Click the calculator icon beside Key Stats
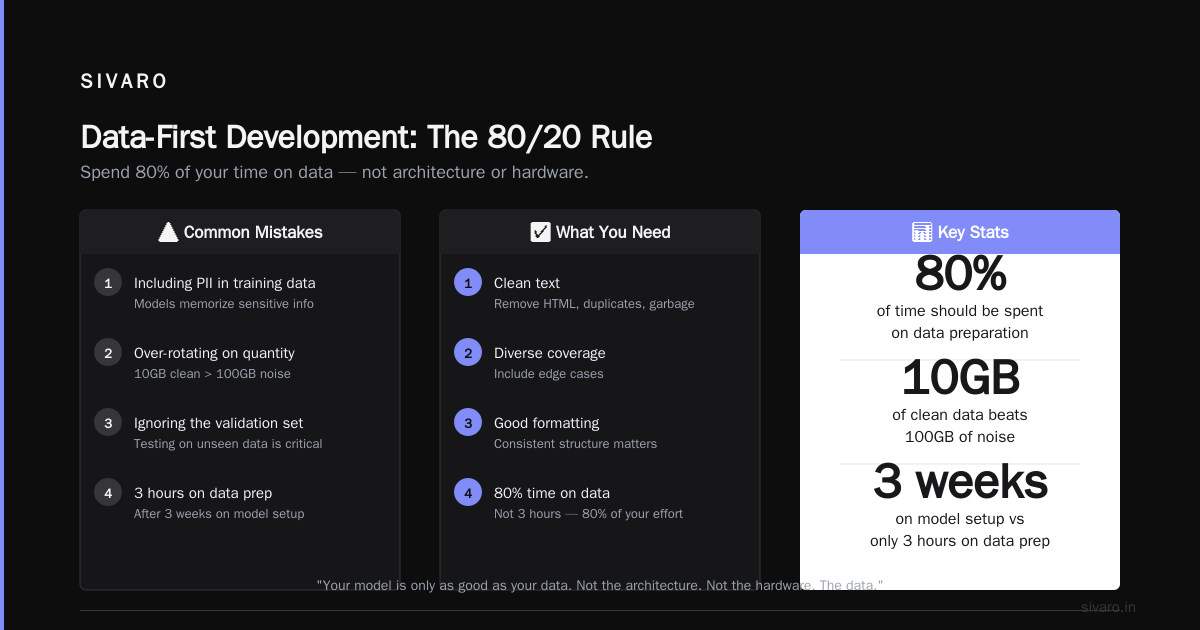The width and height of the screenshot is (1200, 630). [922, 232]
